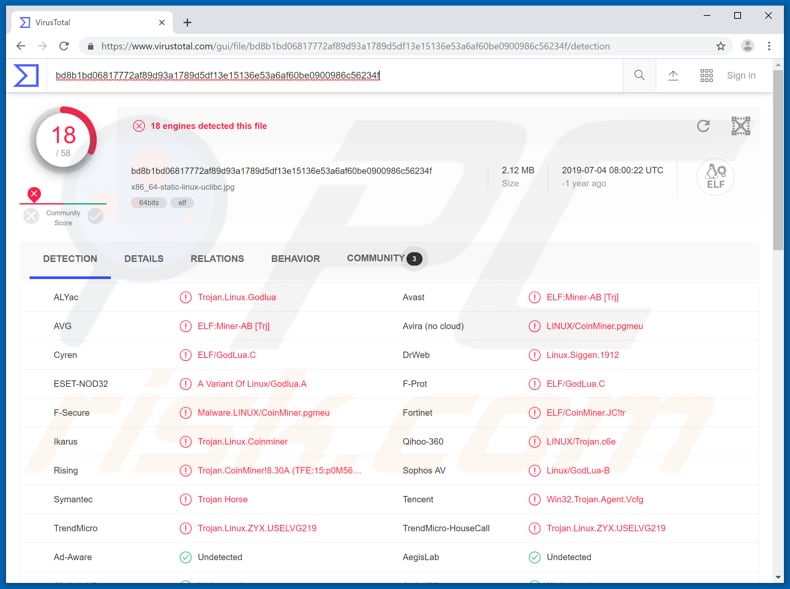790x589 pixels.
Task: Click the TrendMicro-HouseCall Trojan.Linux.ZYX.USELVG219 result
Action: coord(606,528)
